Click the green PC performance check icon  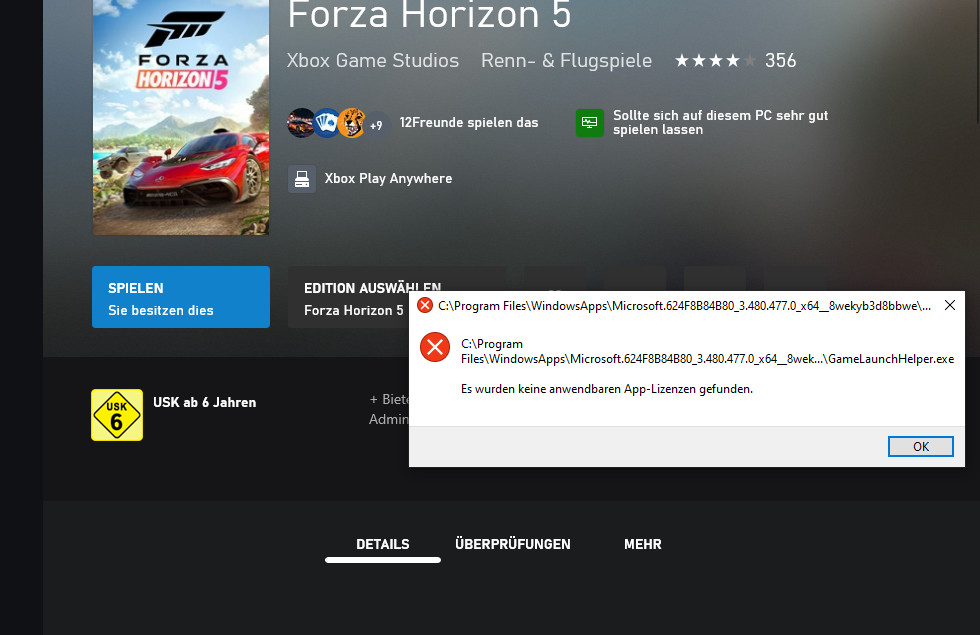pyautogui.click(x=589, y=122)
